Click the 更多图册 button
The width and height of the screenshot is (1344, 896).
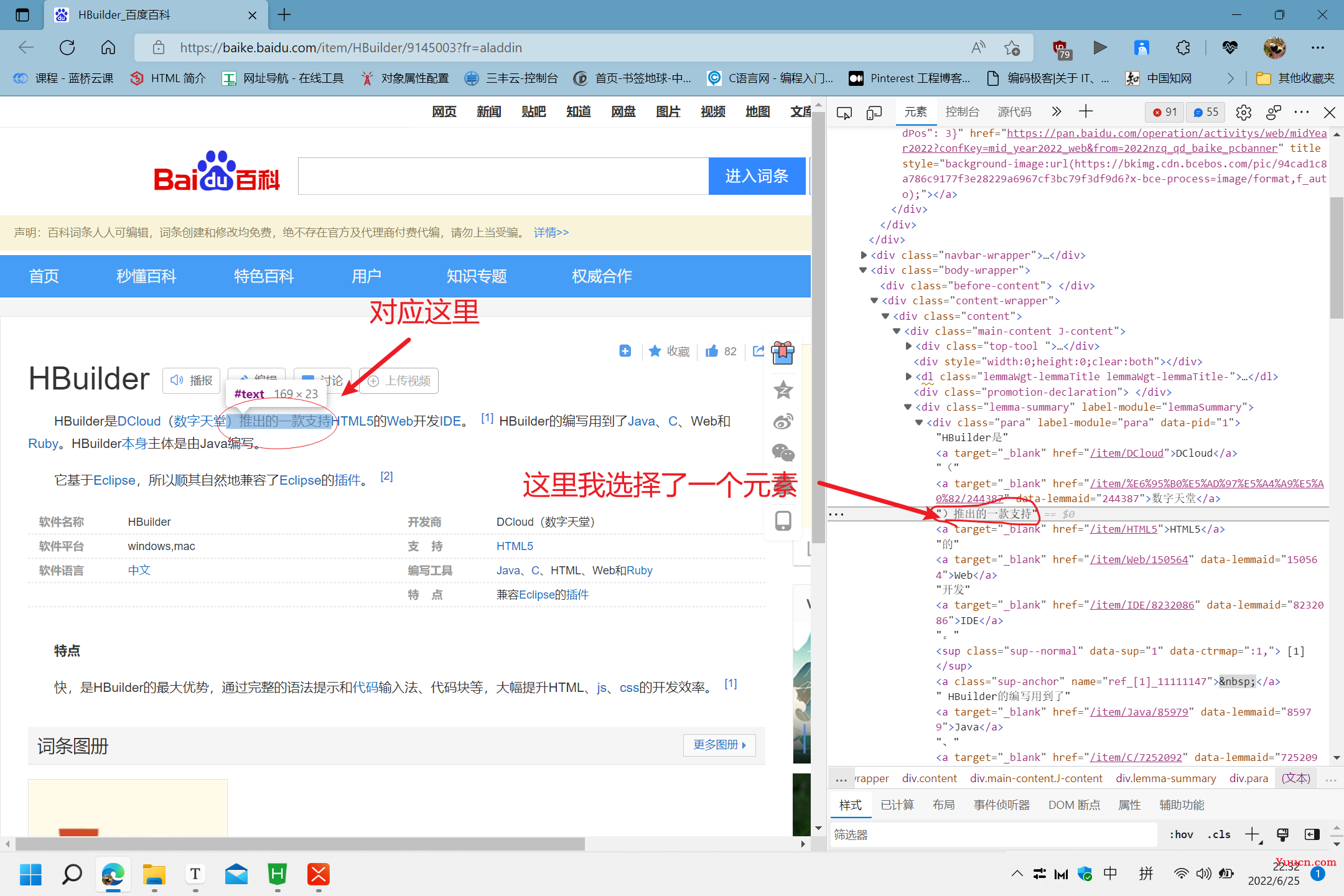719,745
